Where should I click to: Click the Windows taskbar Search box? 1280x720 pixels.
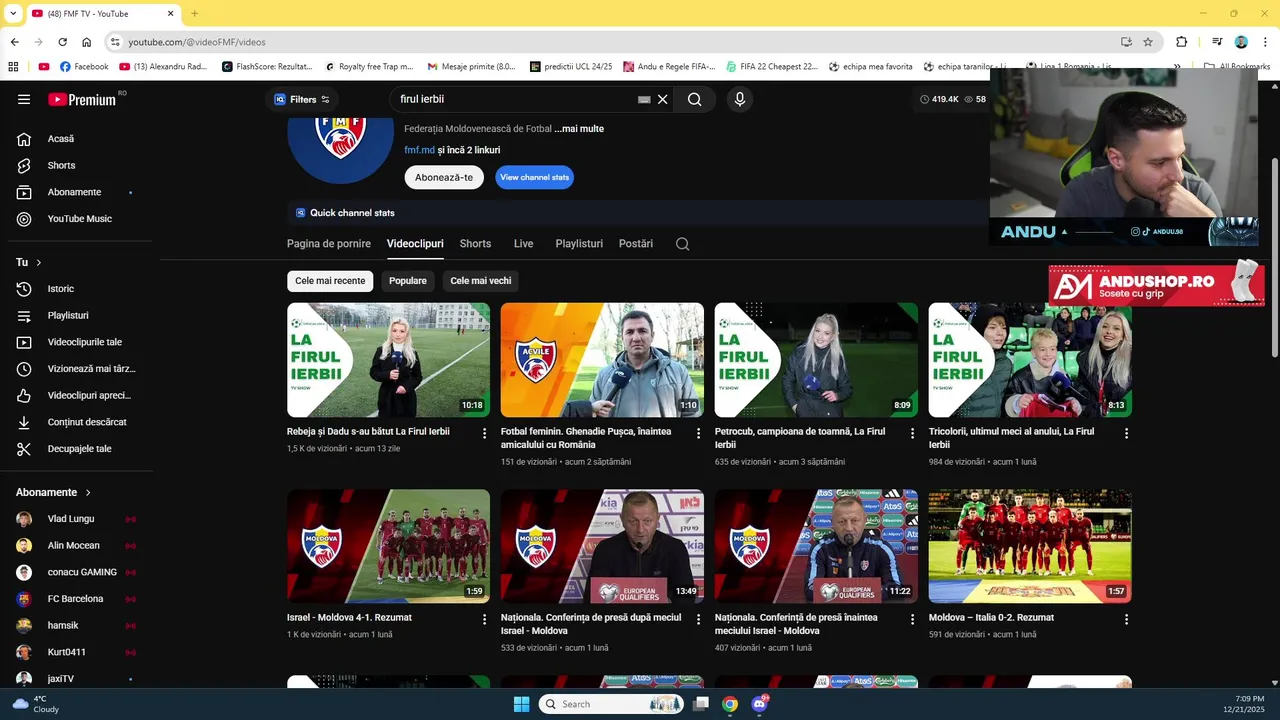pyautogui.click(x=612, y=704)
